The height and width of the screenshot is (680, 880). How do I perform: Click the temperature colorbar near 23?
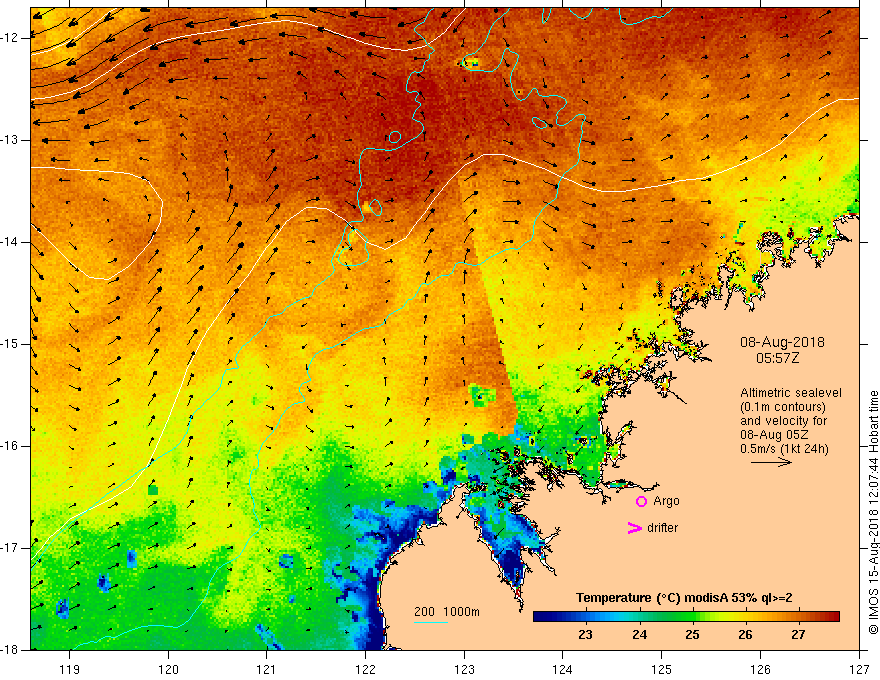[585, 617]
